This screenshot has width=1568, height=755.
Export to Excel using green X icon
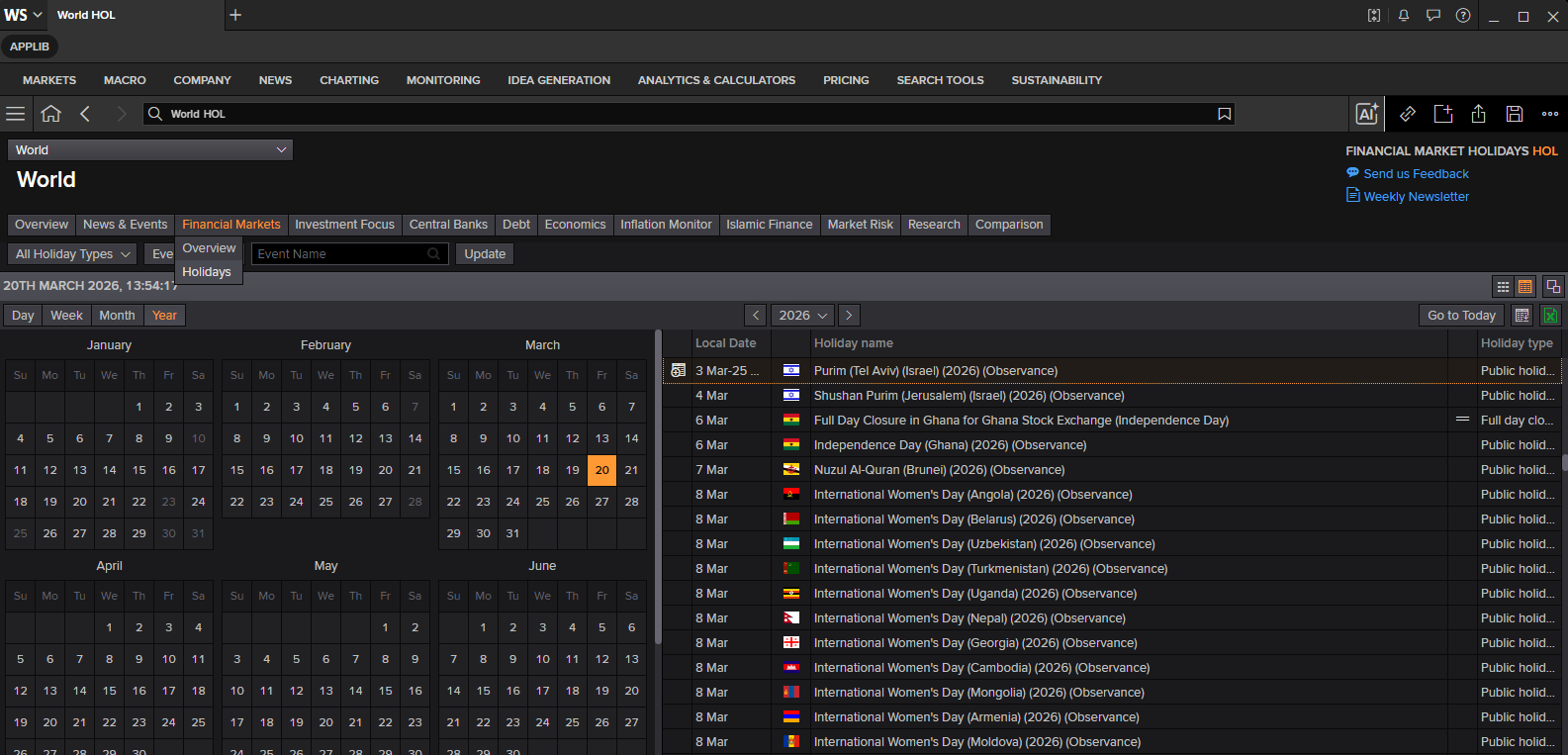tap(1550, 316)
